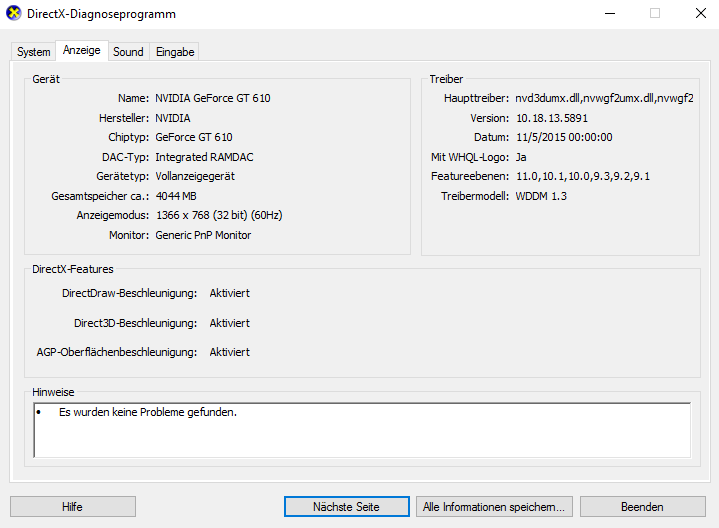Click inside the Hinweise text box
Image resolution: width=719 pixels, height=528 pixels.
pos(361,430)
